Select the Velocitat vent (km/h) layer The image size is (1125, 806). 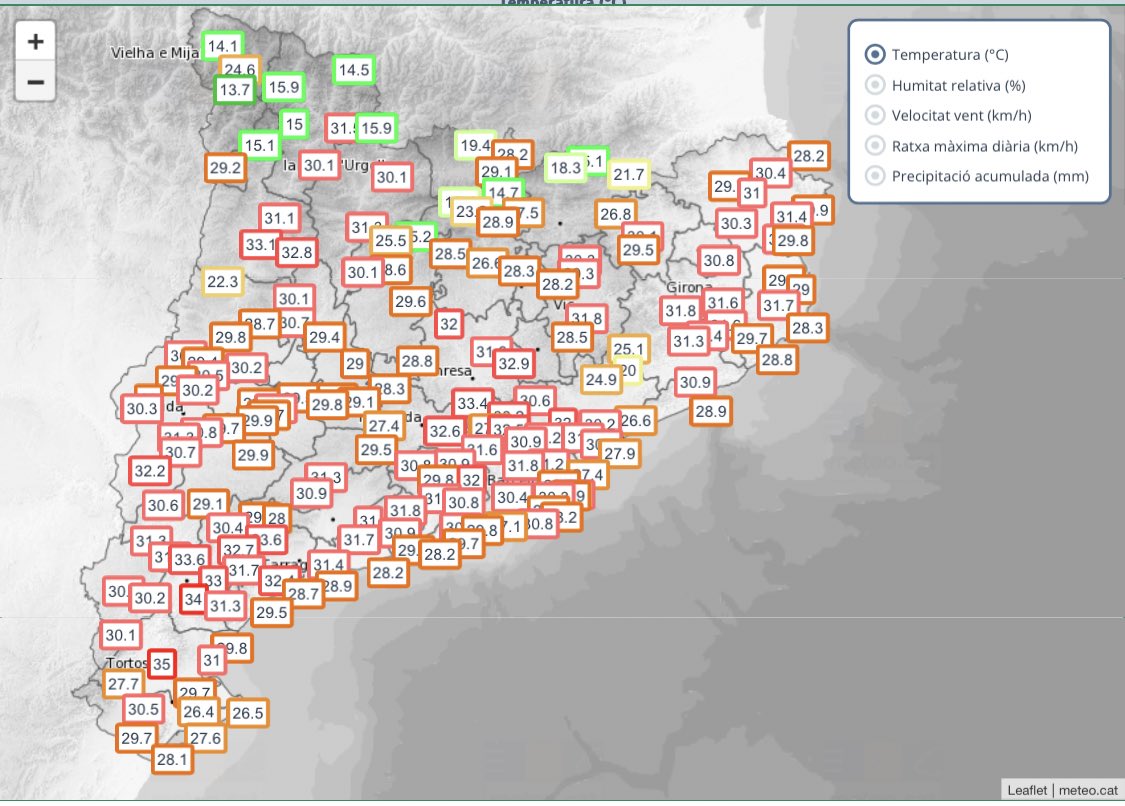click(x=875, y=116)
